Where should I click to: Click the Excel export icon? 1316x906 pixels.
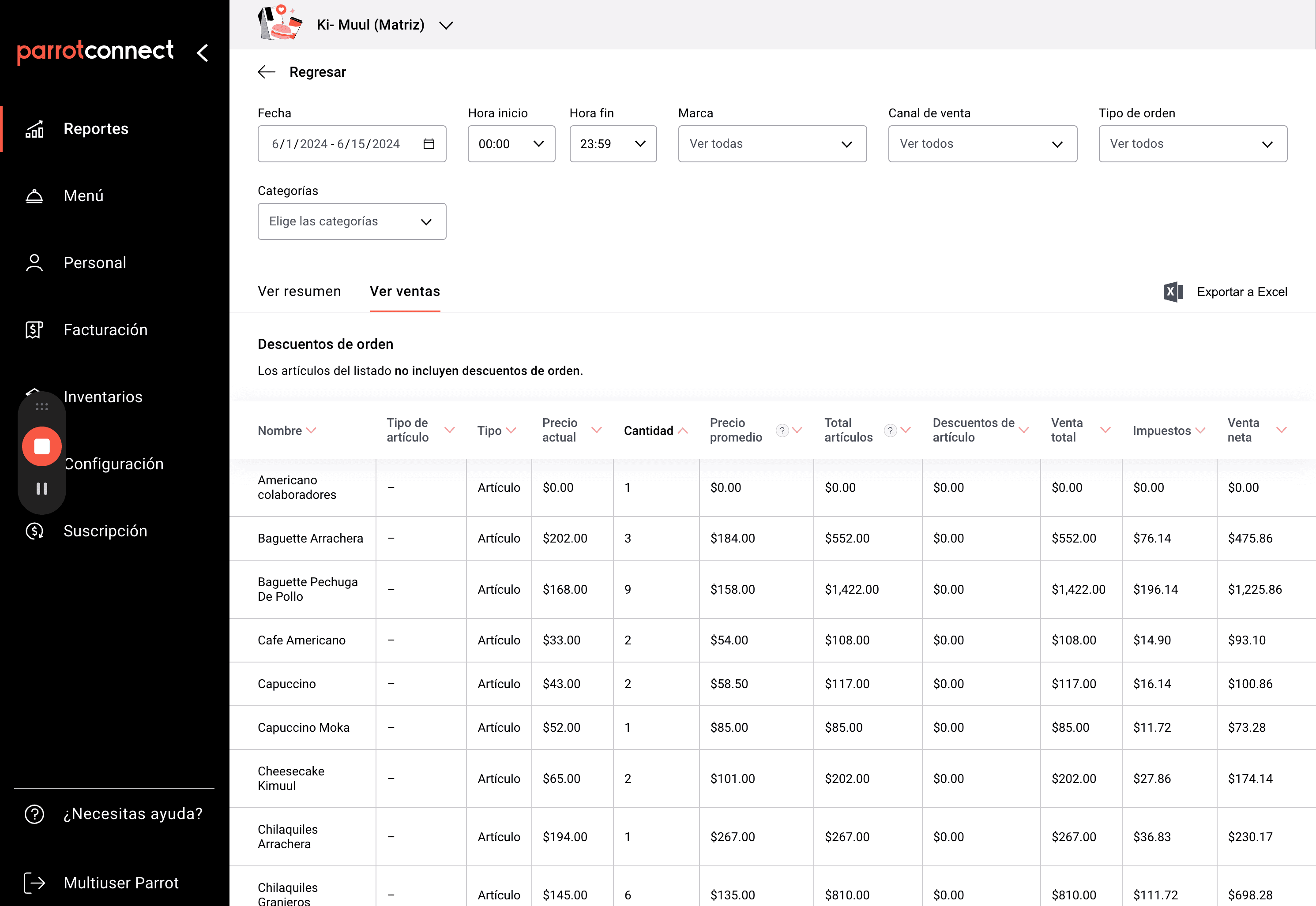[x=1173, y=292]
